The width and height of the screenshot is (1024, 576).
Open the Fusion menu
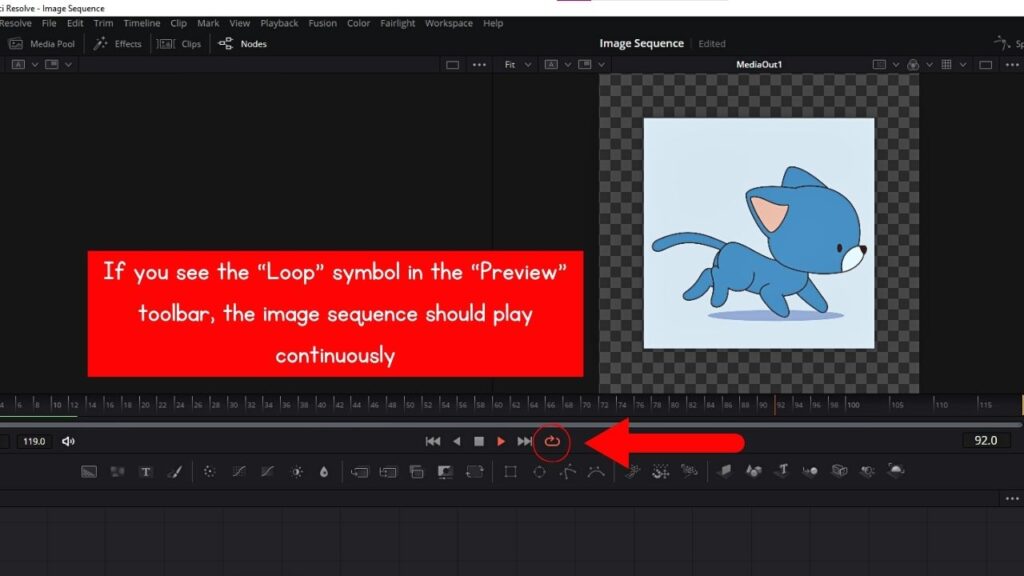pyautogui.click(x=322, y=23)
